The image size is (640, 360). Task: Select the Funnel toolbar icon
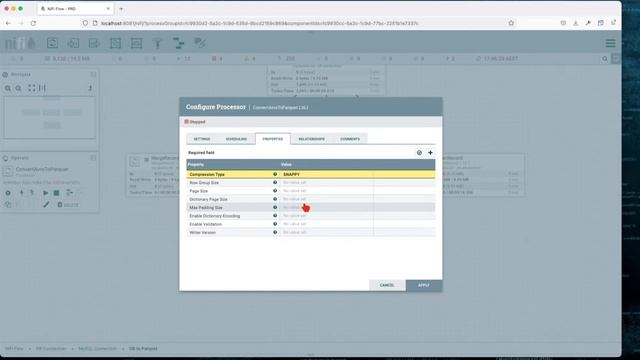point(158,43)
